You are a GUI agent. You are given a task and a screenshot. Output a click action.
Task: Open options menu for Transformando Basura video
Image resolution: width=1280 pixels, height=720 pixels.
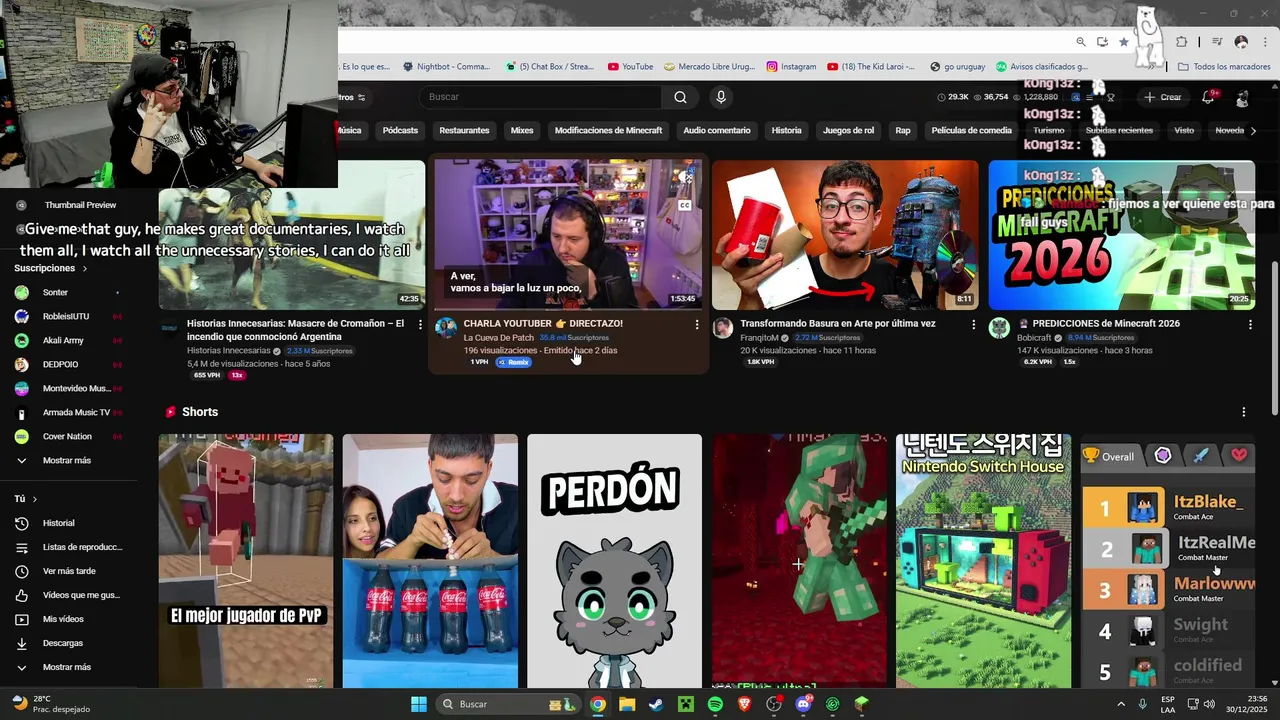[x=974, y=324]
